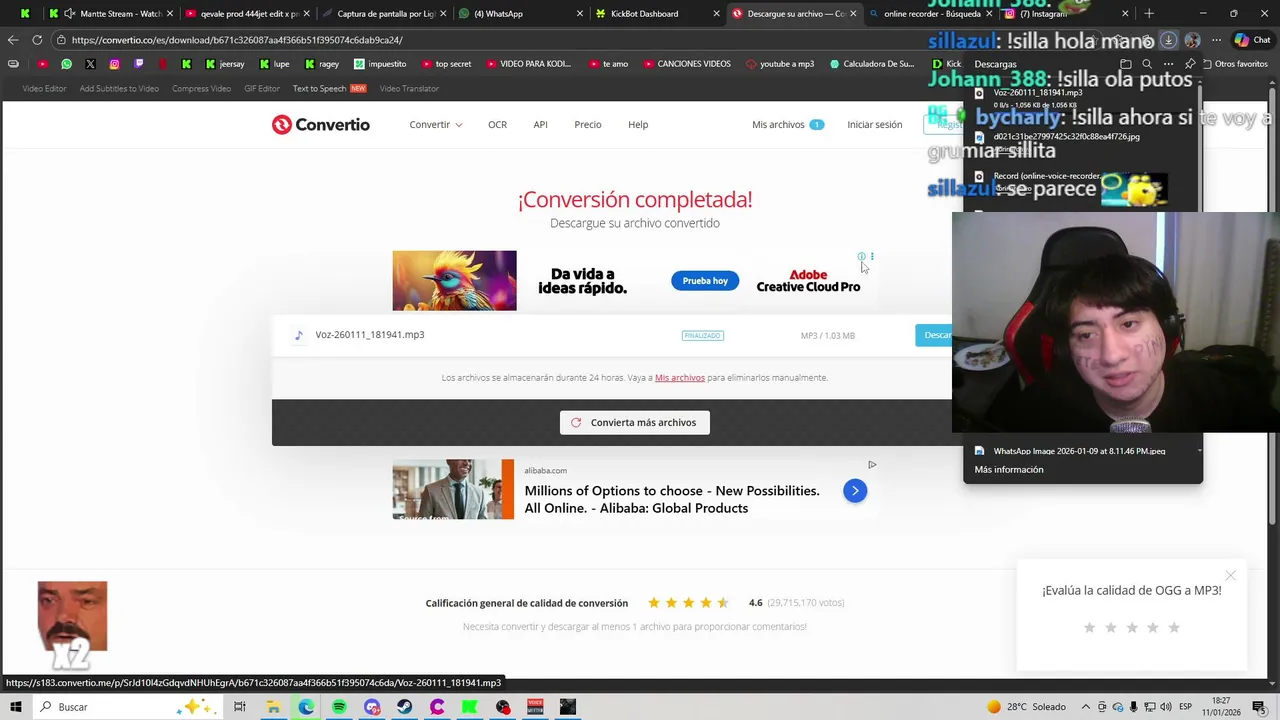Open Calculadora De Su... bookmark
The image size is (1280, 720).
[872, 64]
